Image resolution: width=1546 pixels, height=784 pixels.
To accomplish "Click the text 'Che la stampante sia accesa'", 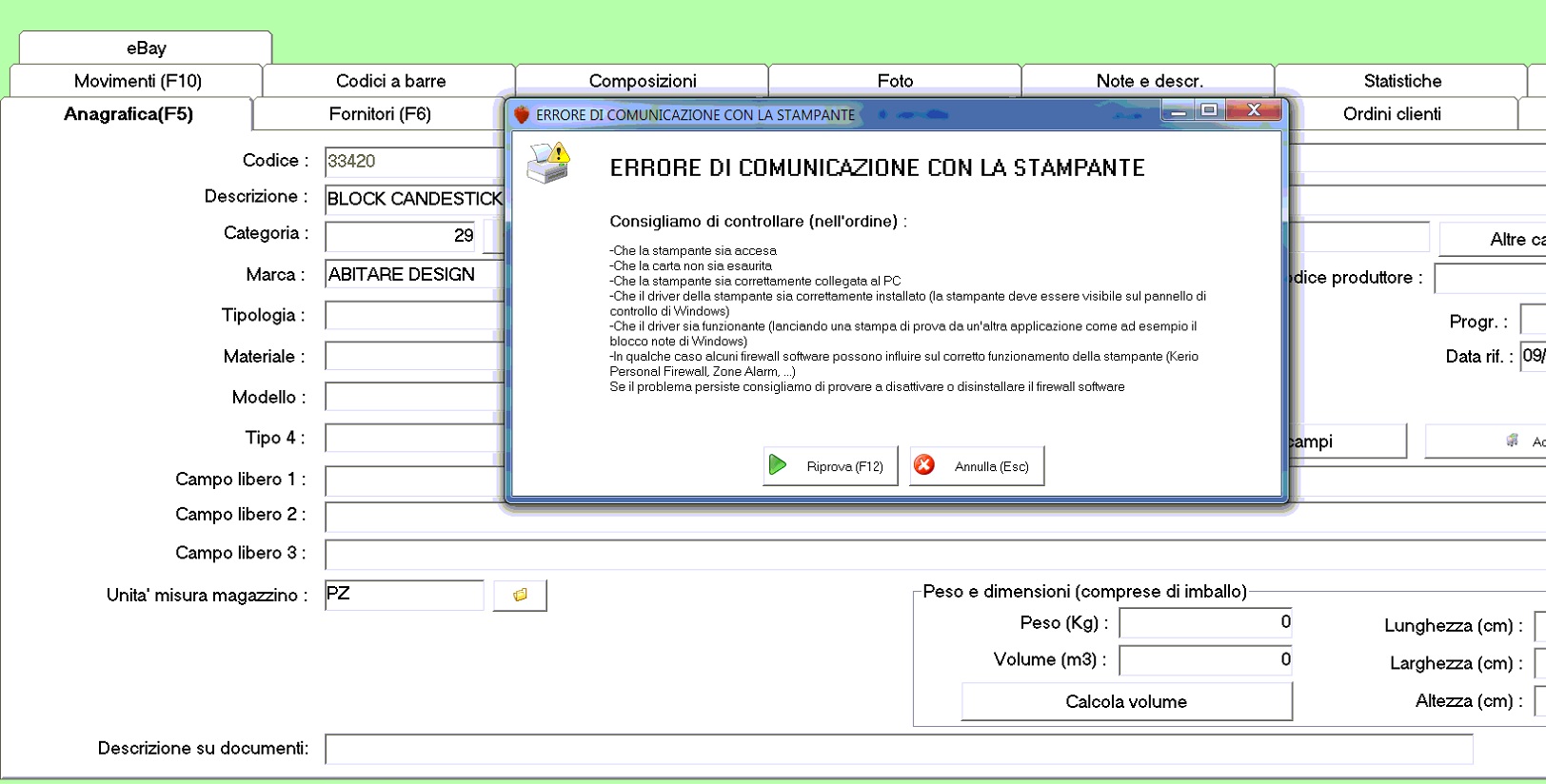I will coord(693,251).
